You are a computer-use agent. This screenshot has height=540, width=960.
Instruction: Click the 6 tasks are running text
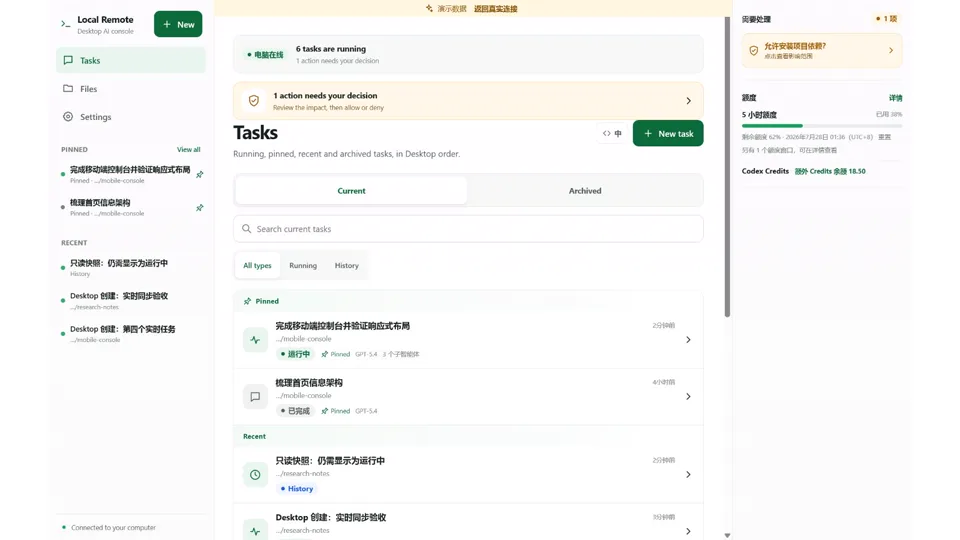331,49
